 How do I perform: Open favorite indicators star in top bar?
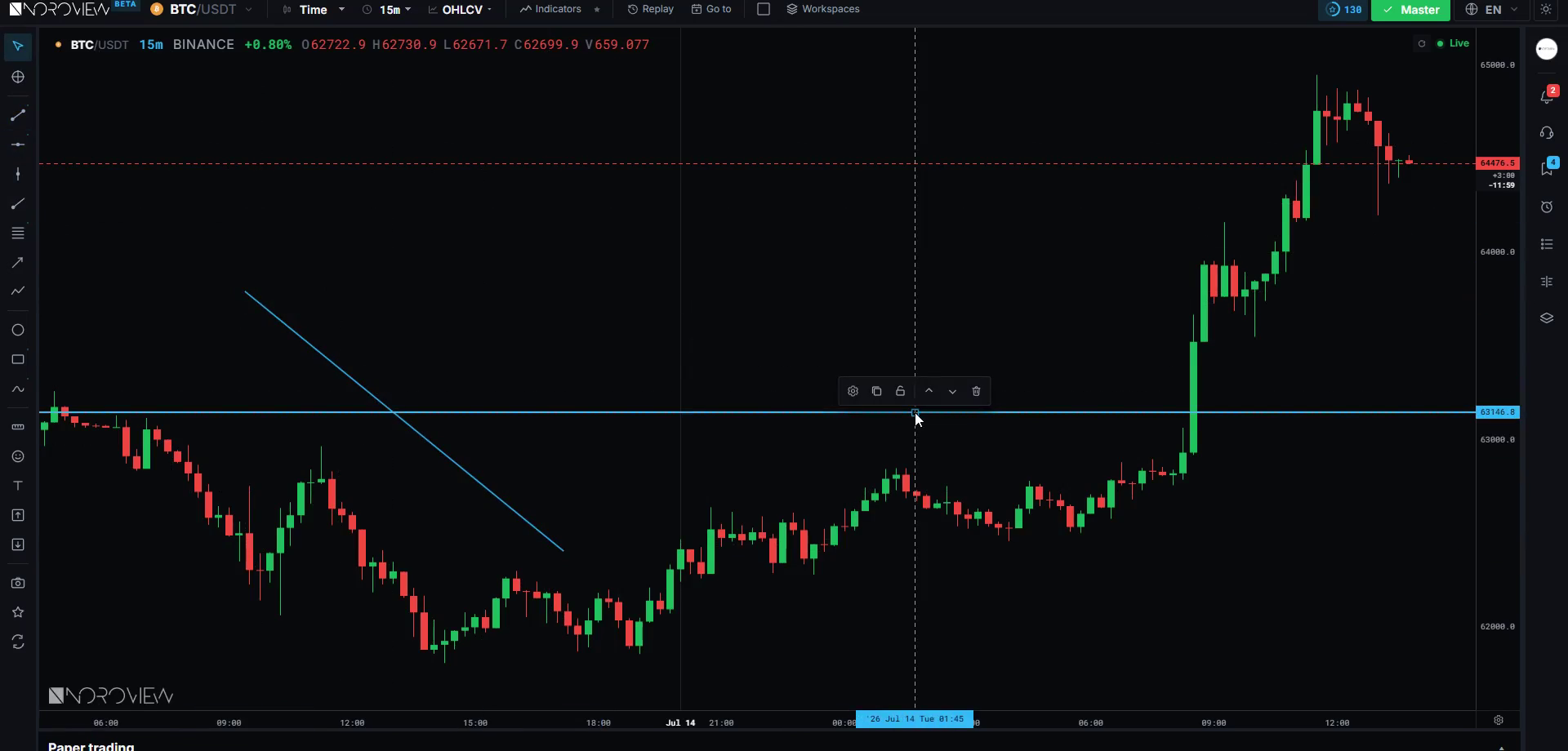pyautogui.click(x=597, y=9)
